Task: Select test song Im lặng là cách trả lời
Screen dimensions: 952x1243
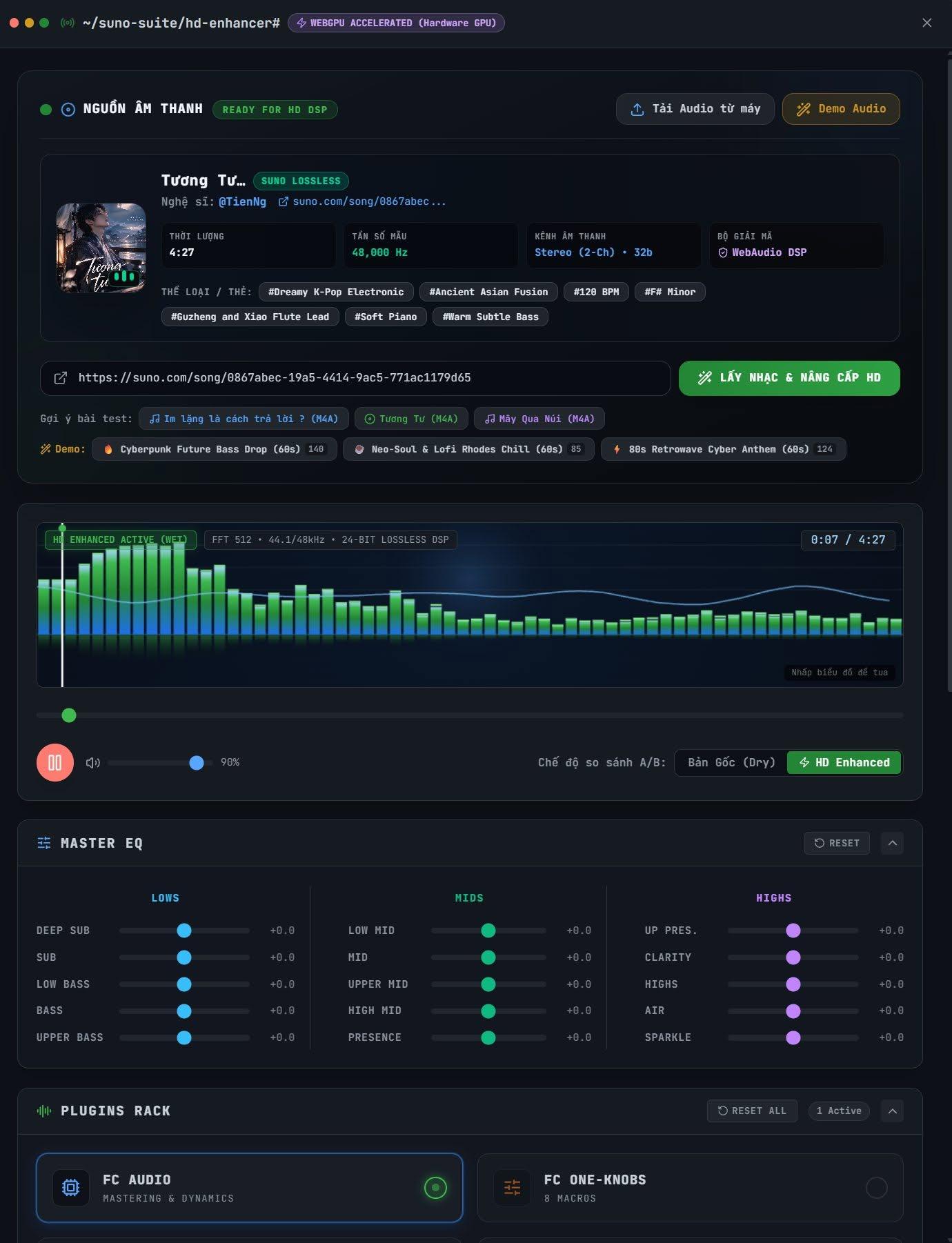Action: click(x=244, y=419)
